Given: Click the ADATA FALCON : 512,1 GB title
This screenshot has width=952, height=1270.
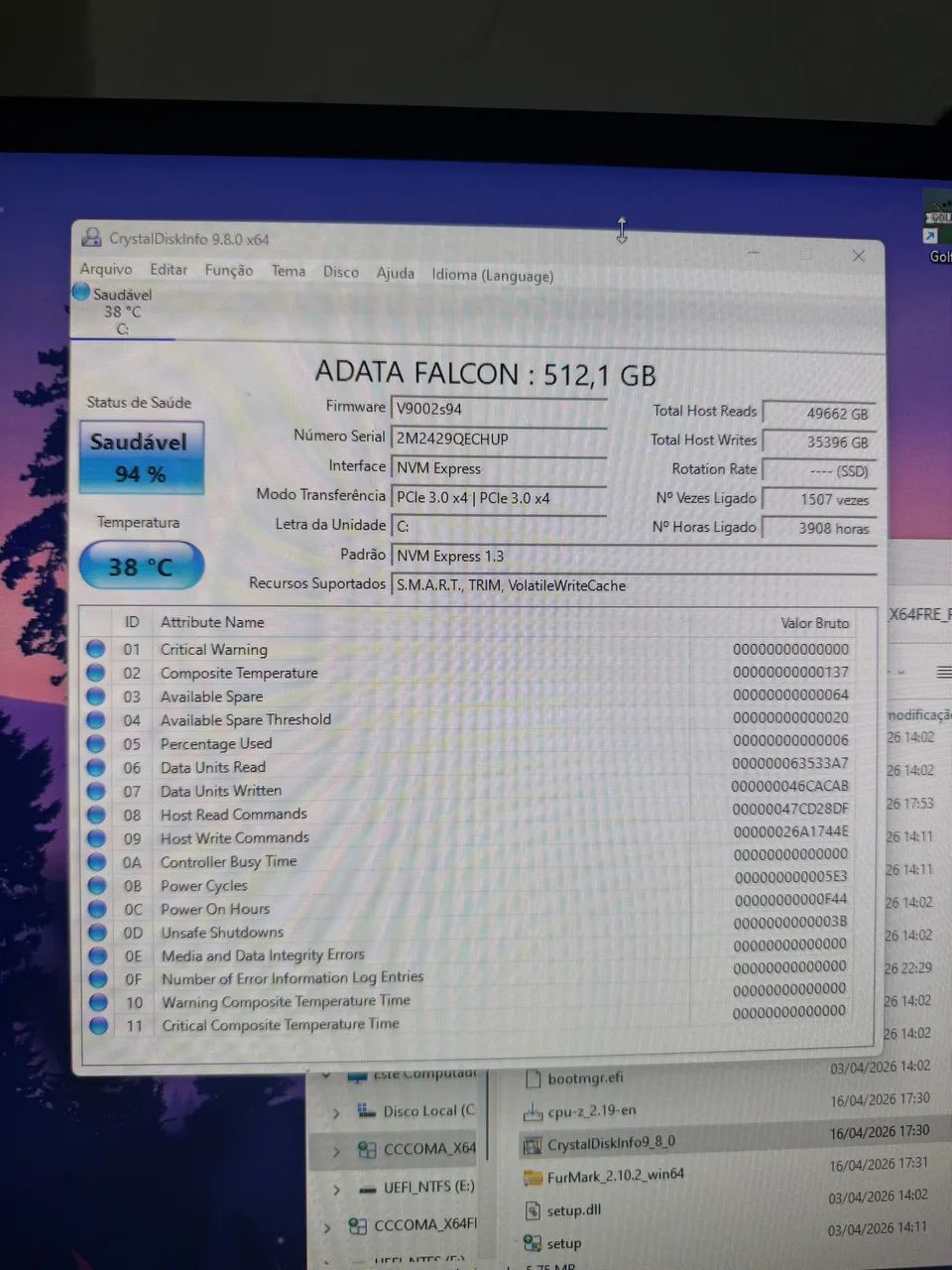Looking at the screenshot, I should [486, 374].
